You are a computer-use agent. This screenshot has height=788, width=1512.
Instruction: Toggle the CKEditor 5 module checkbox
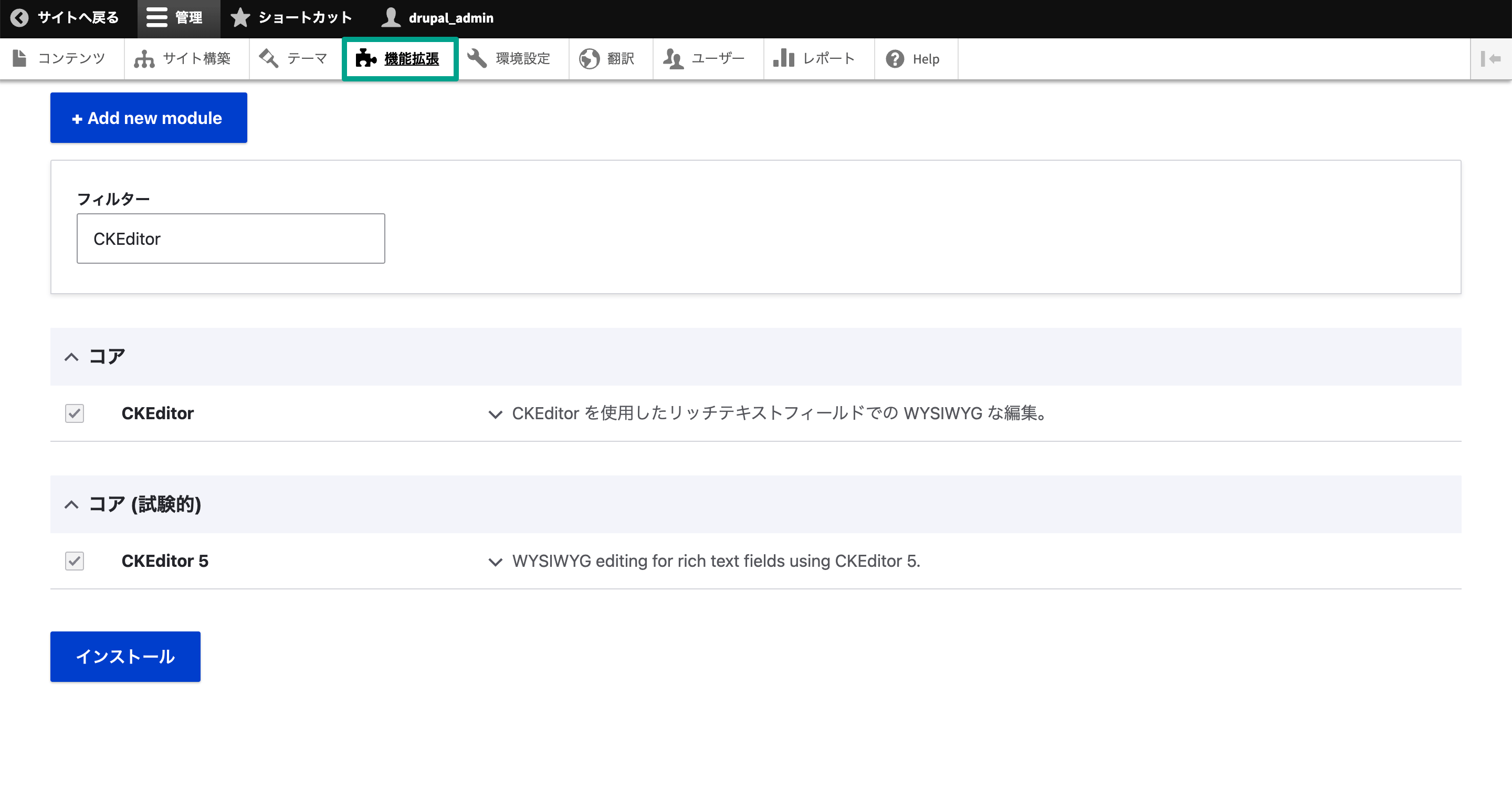tap(75, 561)
